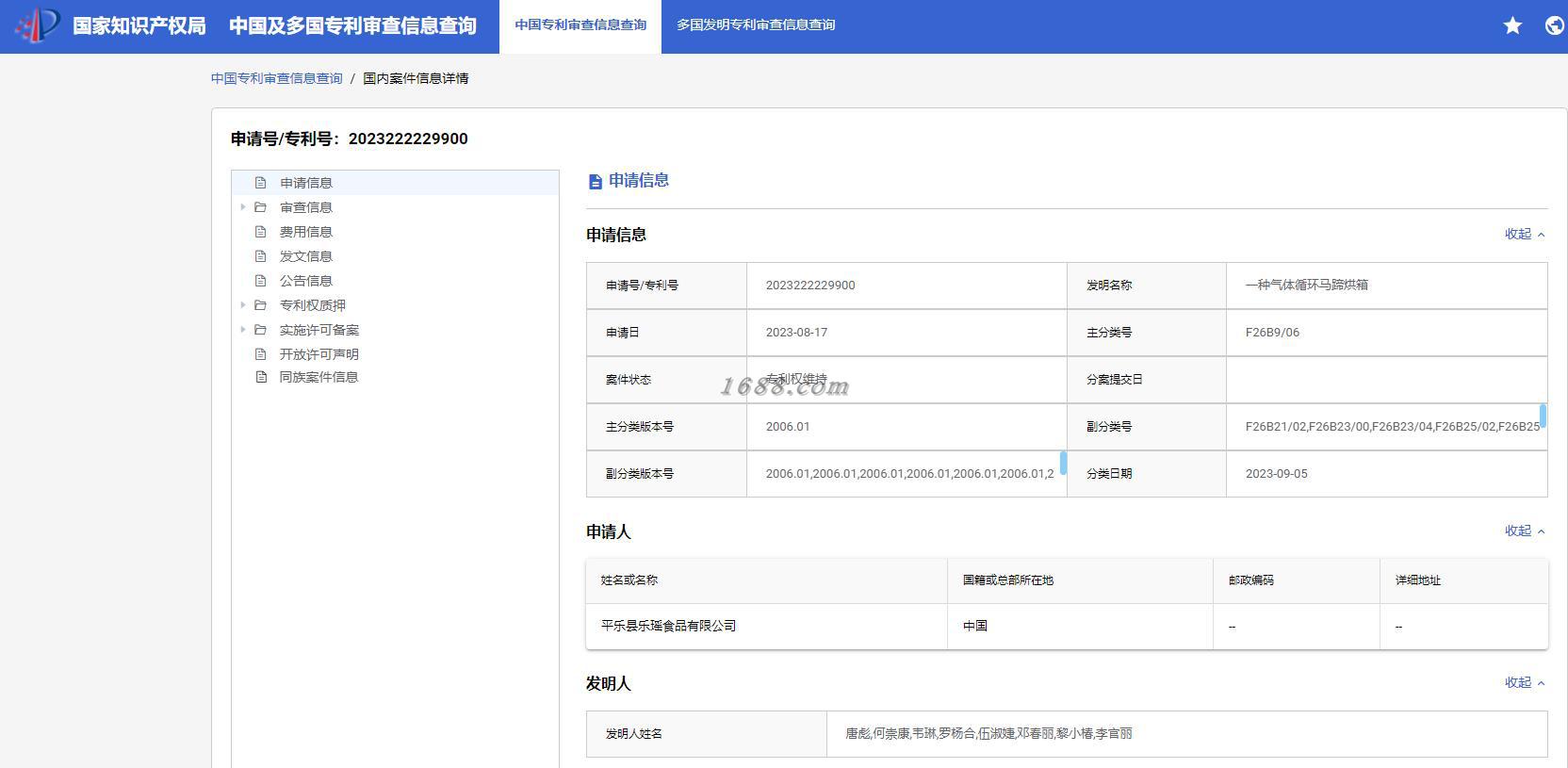Click the 发明人姓名 label cell
Viewport: 1568px width, 768px height.
(x=707, y=734)
